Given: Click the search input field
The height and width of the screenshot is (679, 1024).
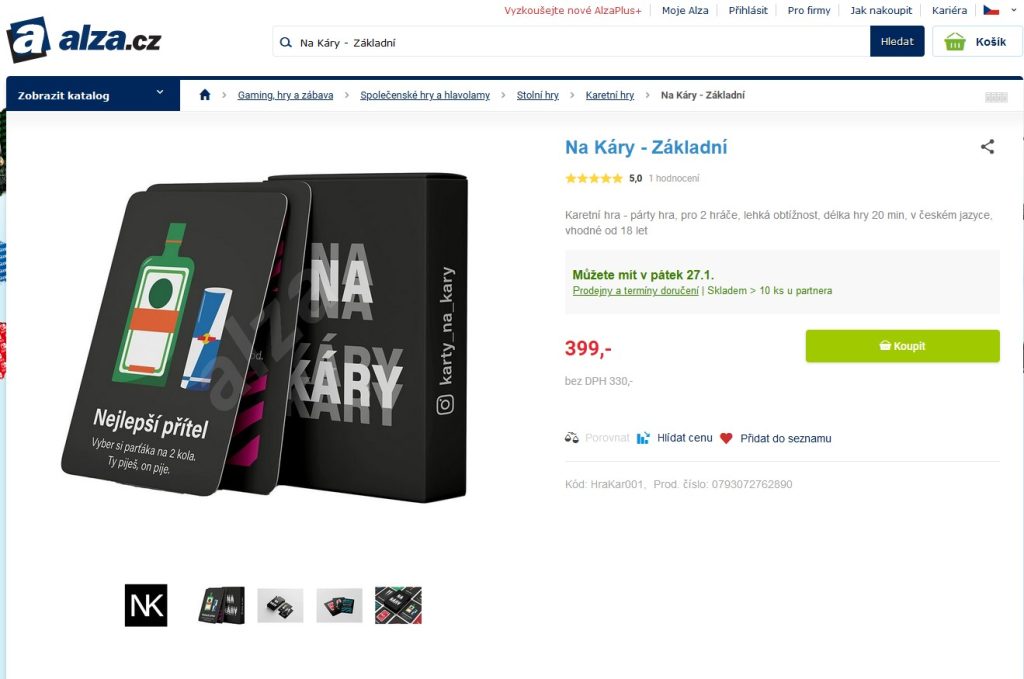Looking at the screenshot, I should [581, 42].
